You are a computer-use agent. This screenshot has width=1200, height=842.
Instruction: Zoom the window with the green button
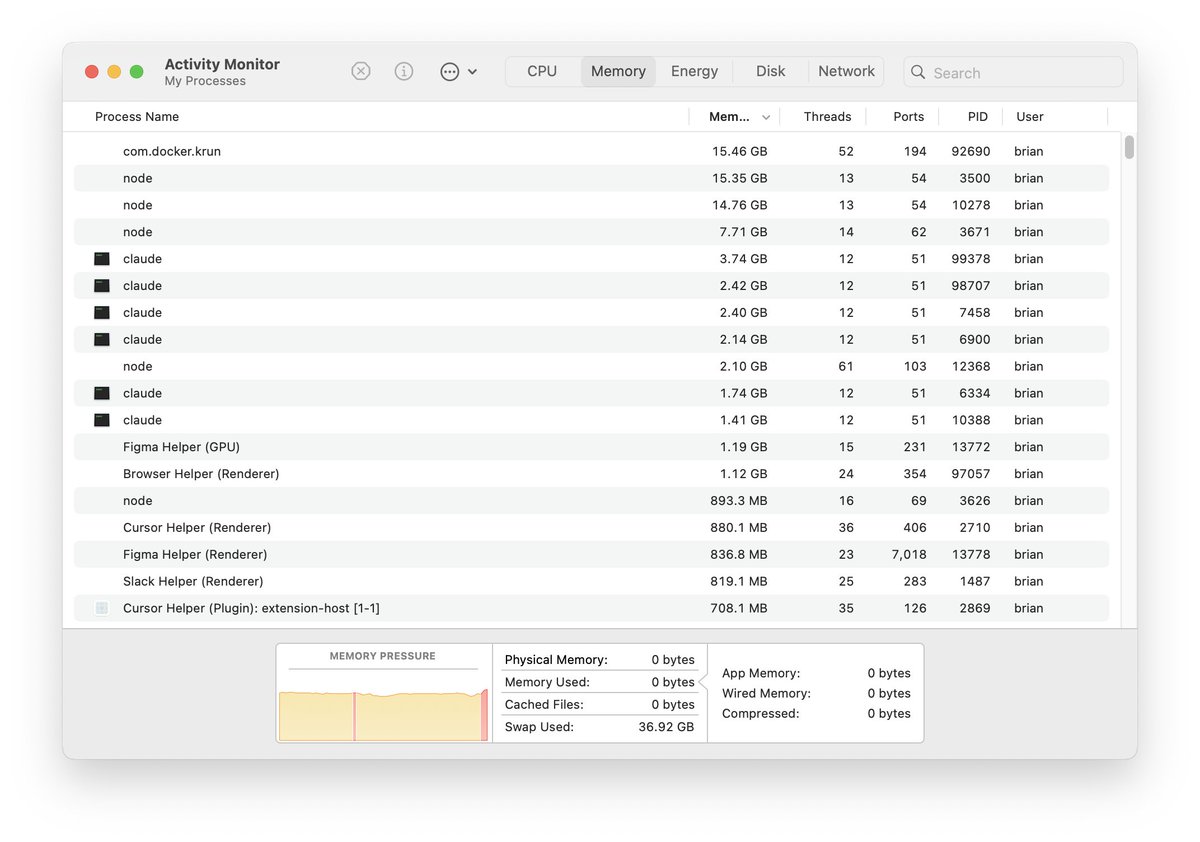pos(137,72)
